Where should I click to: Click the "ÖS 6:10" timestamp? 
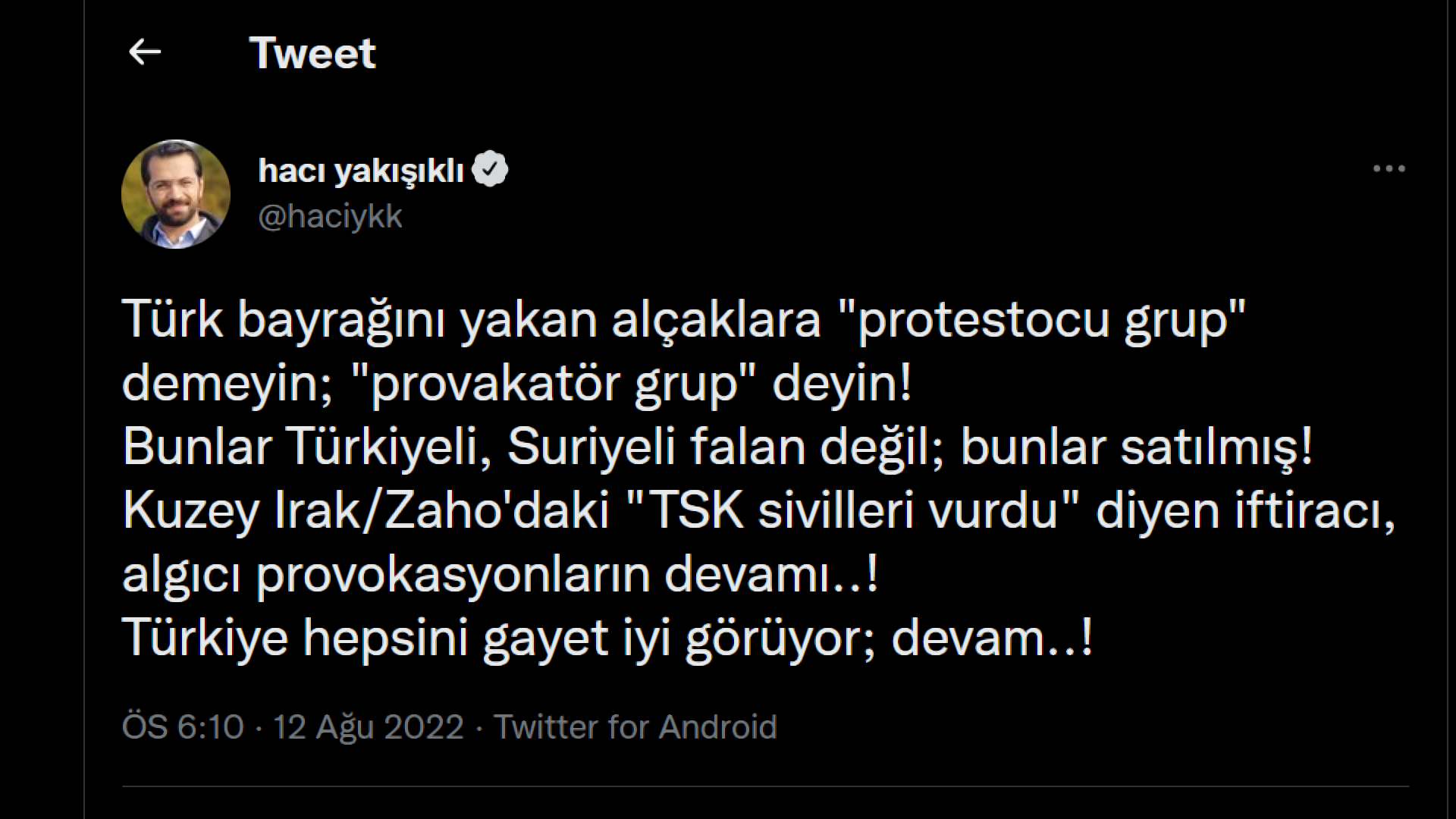[183, 726]
